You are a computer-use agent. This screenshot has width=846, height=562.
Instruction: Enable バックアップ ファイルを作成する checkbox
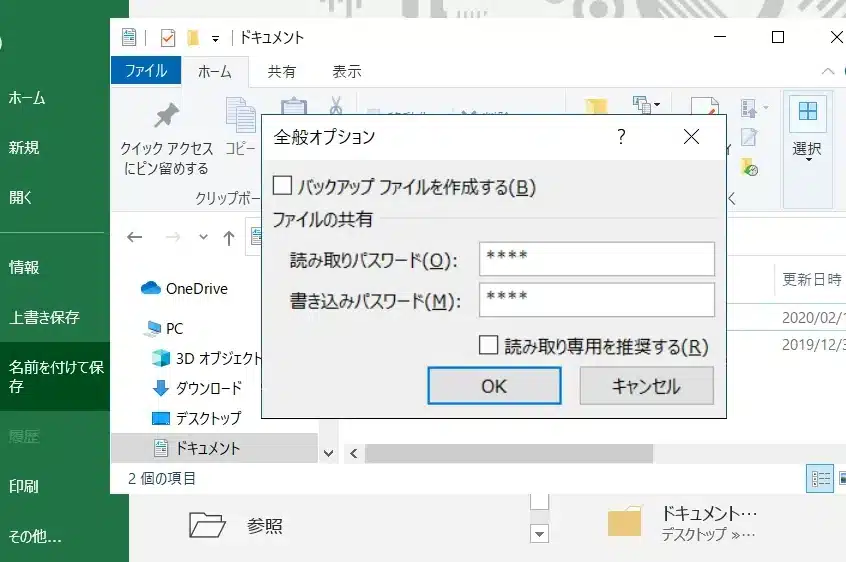tap(282, 185)
